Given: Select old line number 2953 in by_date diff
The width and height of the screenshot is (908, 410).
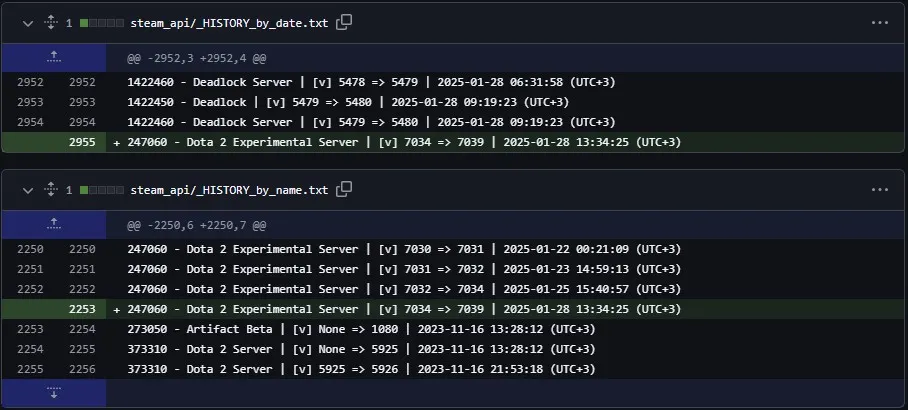Looking at the screenshot, I should tap(30, 102).
